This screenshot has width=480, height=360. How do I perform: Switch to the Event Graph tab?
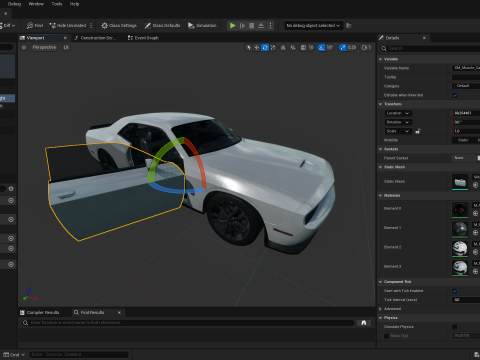coord(143,38)
